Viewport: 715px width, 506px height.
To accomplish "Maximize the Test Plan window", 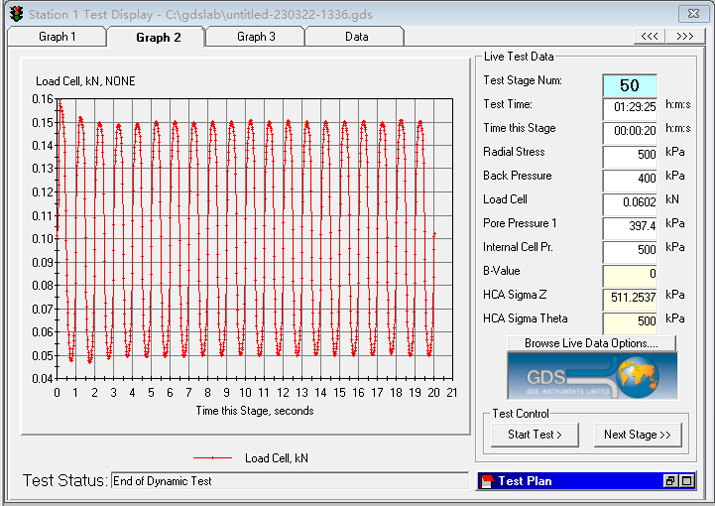I will 686,481.
